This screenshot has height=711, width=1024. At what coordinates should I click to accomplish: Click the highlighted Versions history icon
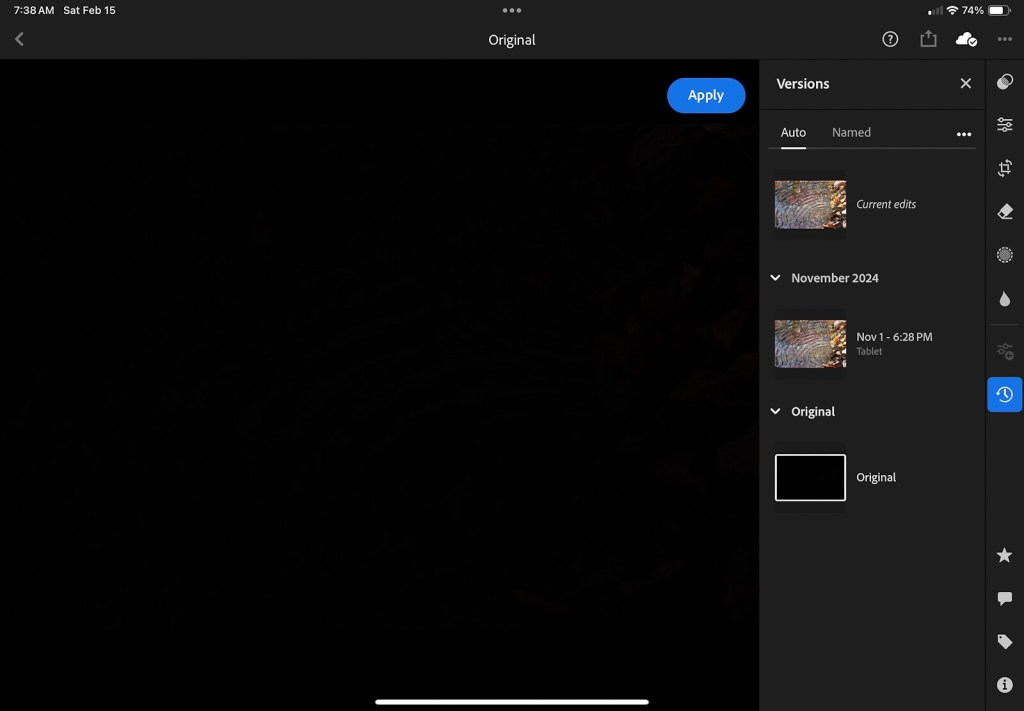pyautogui.click(x=1005, y=394)
